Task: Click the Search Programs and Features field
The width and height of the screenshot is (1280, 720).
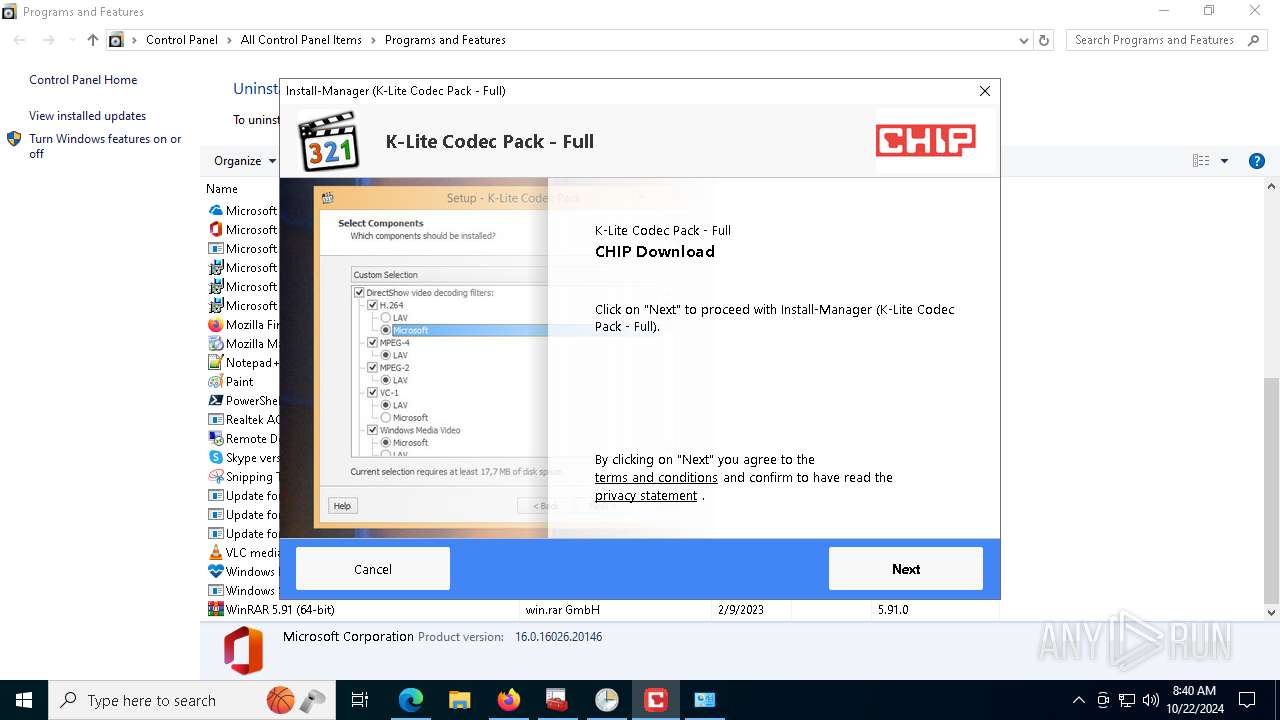Action: pyautogui.click(x=1154, y=40)
